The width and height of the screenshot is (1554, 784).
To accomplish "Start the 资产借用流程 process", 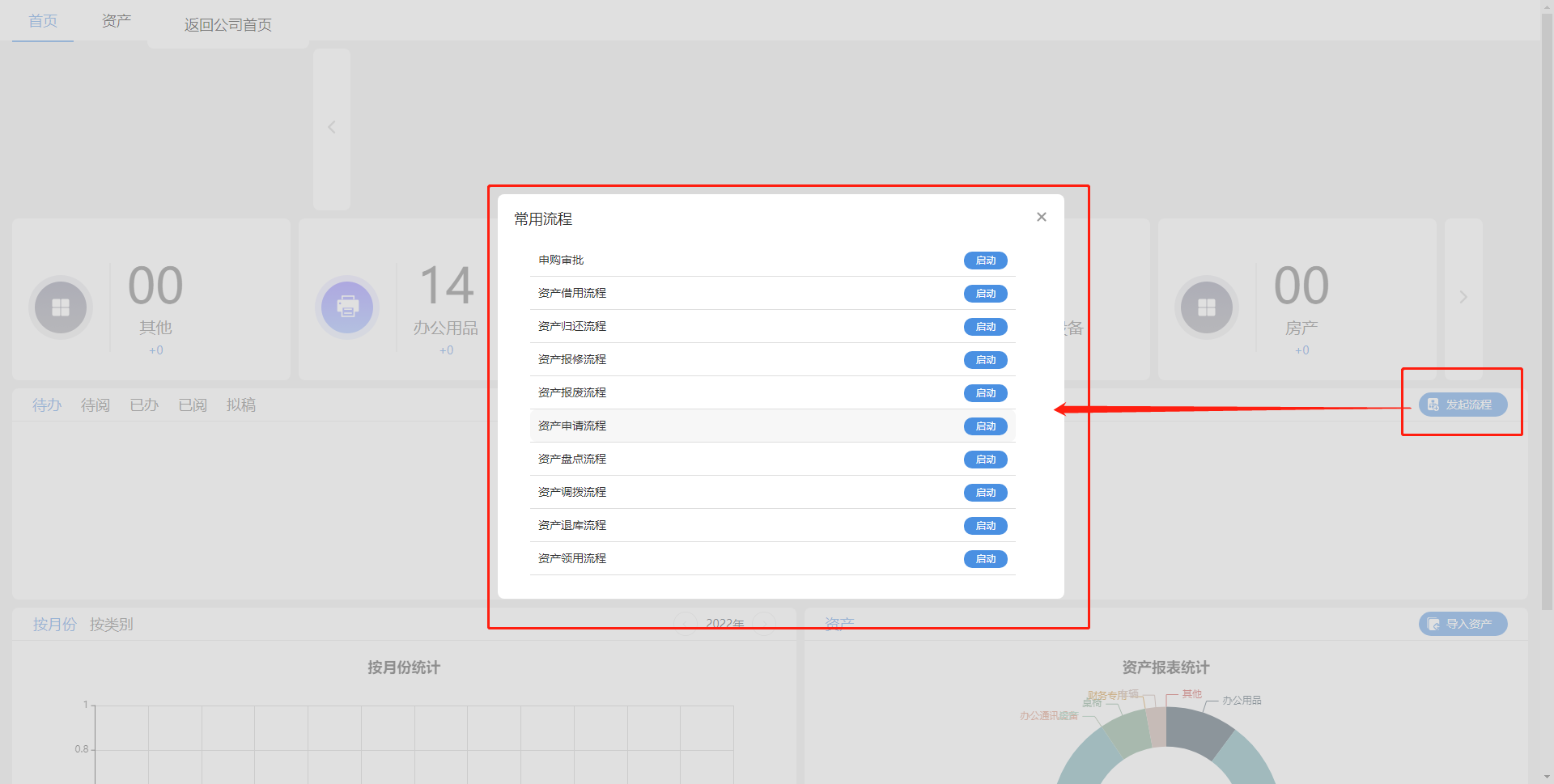I will (985, 294).
